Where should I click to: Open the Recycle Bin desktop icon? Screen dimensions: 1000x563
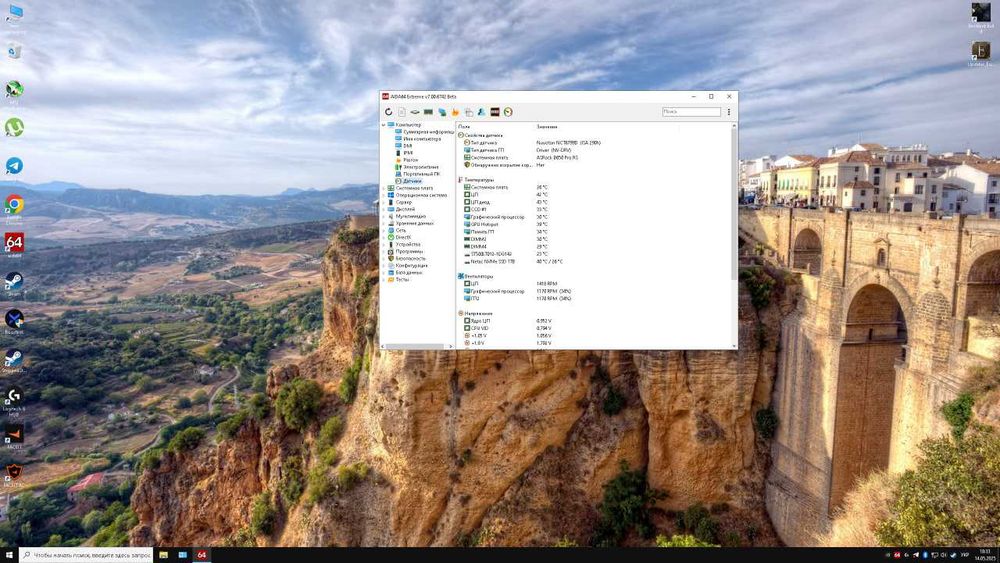(x=14, y=51)
